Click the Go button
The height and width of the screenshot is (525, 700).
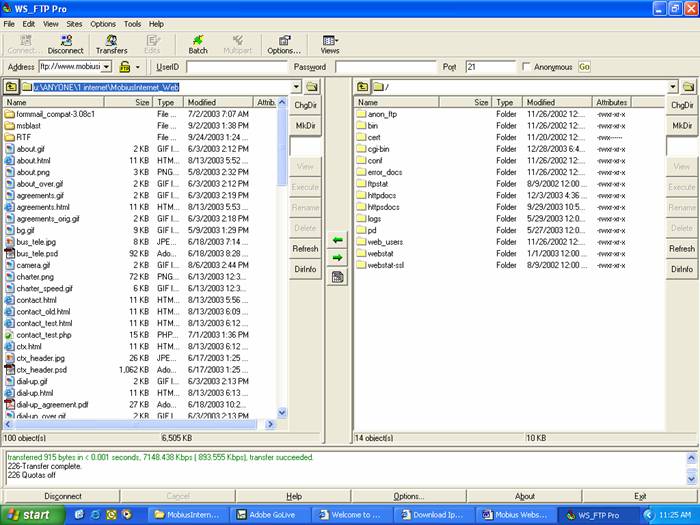click(584, 67)
